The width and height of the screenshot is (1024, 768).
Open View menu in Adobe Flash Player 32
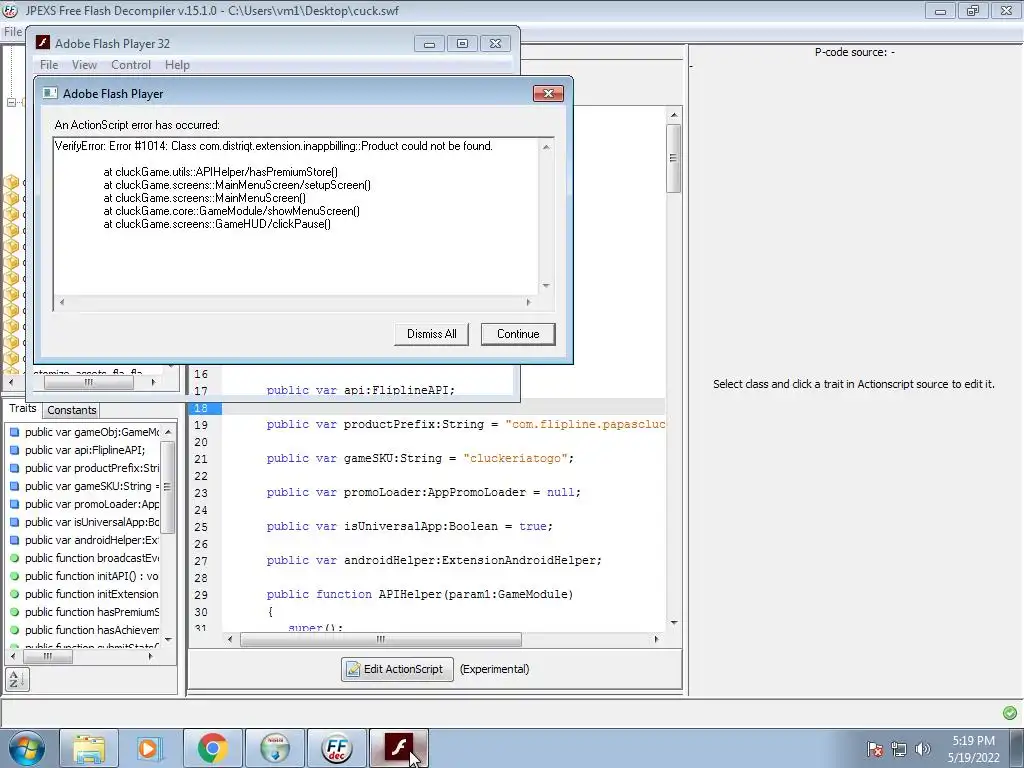click(84, 65)
